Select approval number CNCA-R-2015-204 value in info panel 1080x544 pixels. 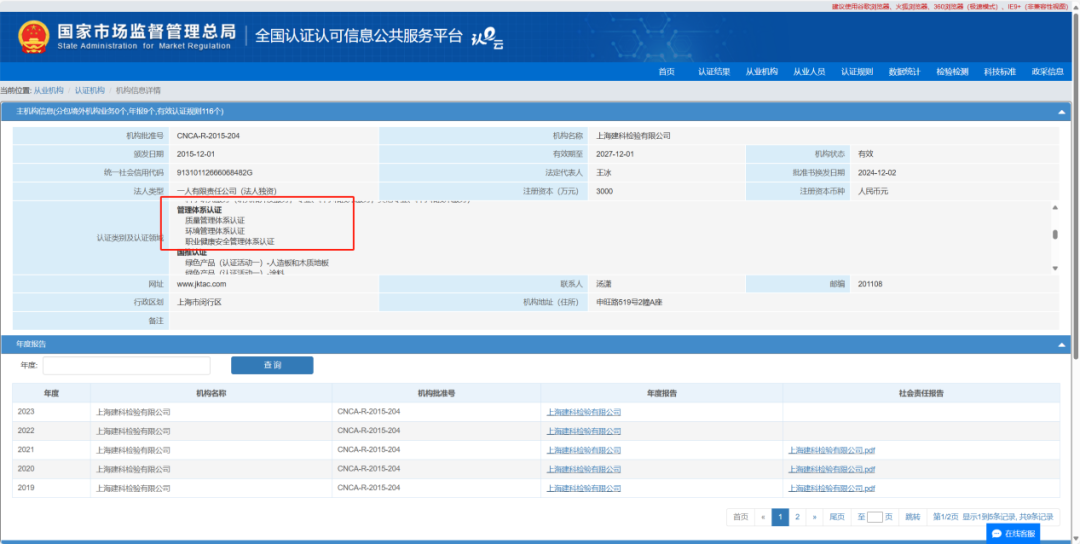[x=208, y=136]
